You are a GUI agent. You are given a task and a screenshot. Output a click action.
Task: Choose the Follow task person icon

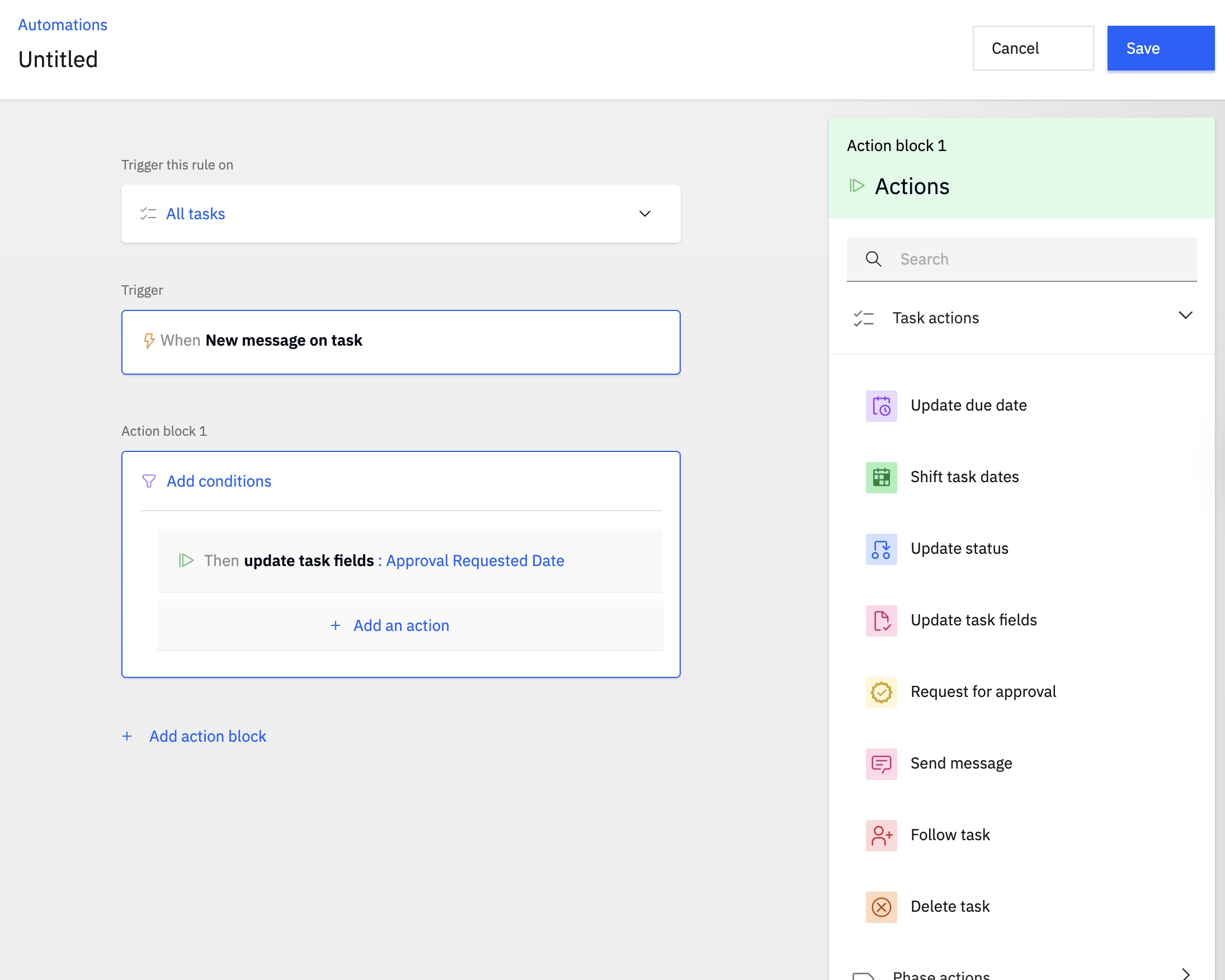click(880, 835)
